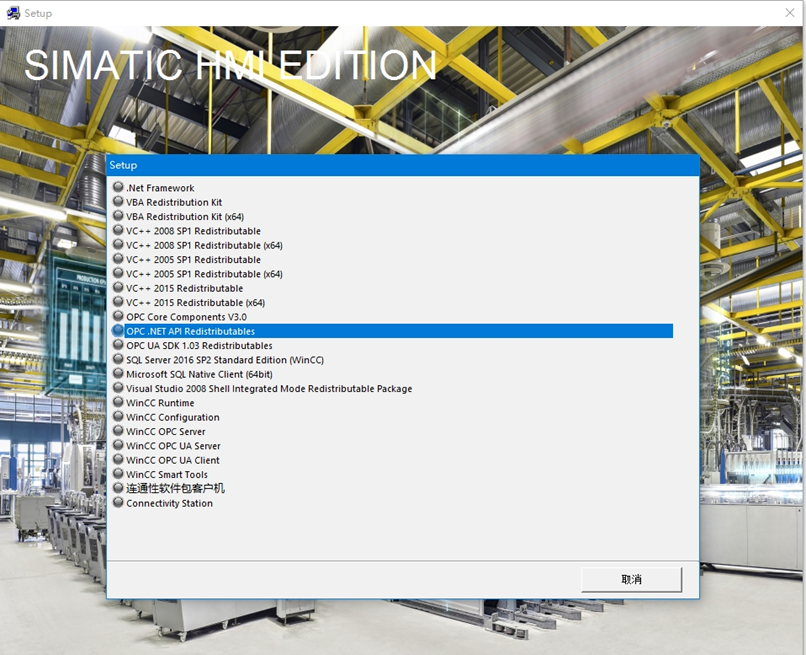Select VBA Redistribution Kit (x64) text
Viewport: 806px width, 655px height.
pos(185,217)
